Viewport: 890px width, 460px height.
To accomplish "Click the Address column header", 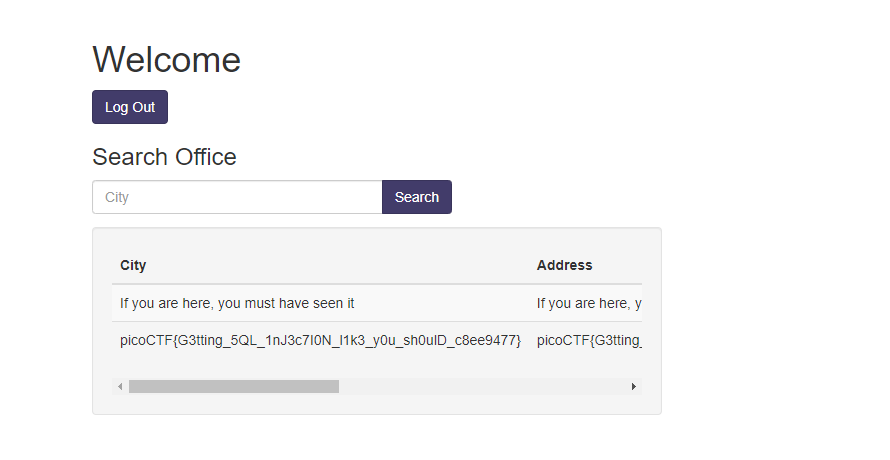I will pyautogui.click(x=564, y=265).
